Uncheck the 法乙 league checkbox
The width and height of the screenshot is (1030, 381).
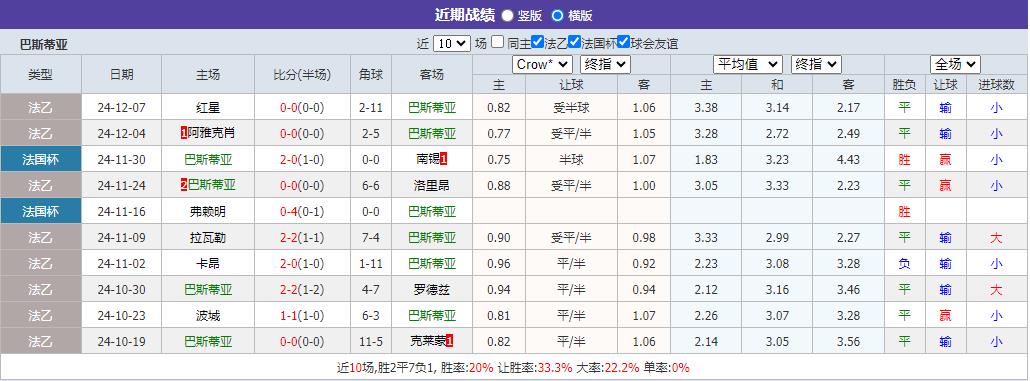pyautogui.click(x=537, y=43)
